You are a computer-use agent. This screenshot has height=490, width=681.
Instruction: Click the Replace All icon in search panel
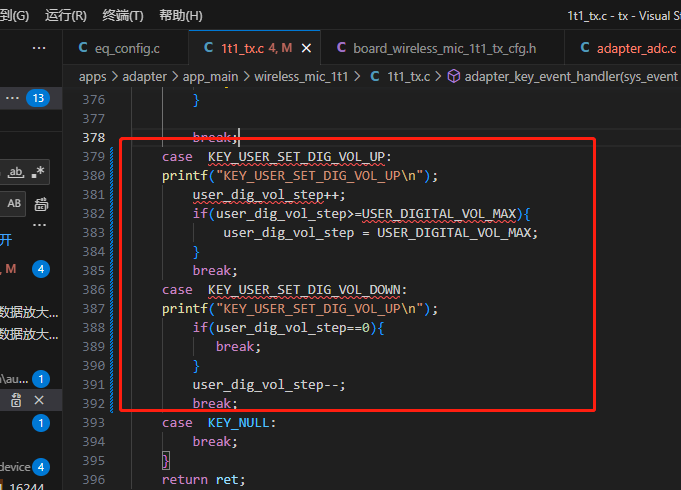(x=41, y=204)
